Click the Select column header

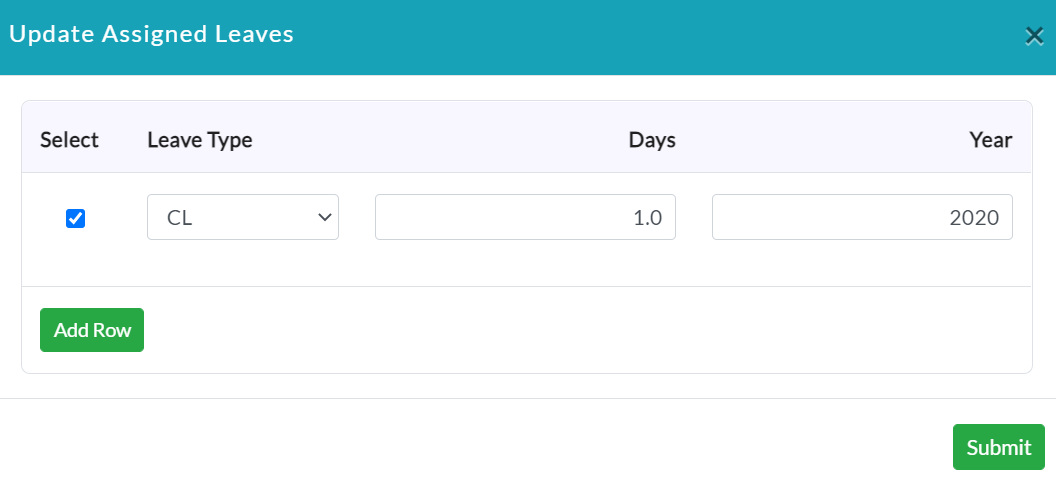69,140
